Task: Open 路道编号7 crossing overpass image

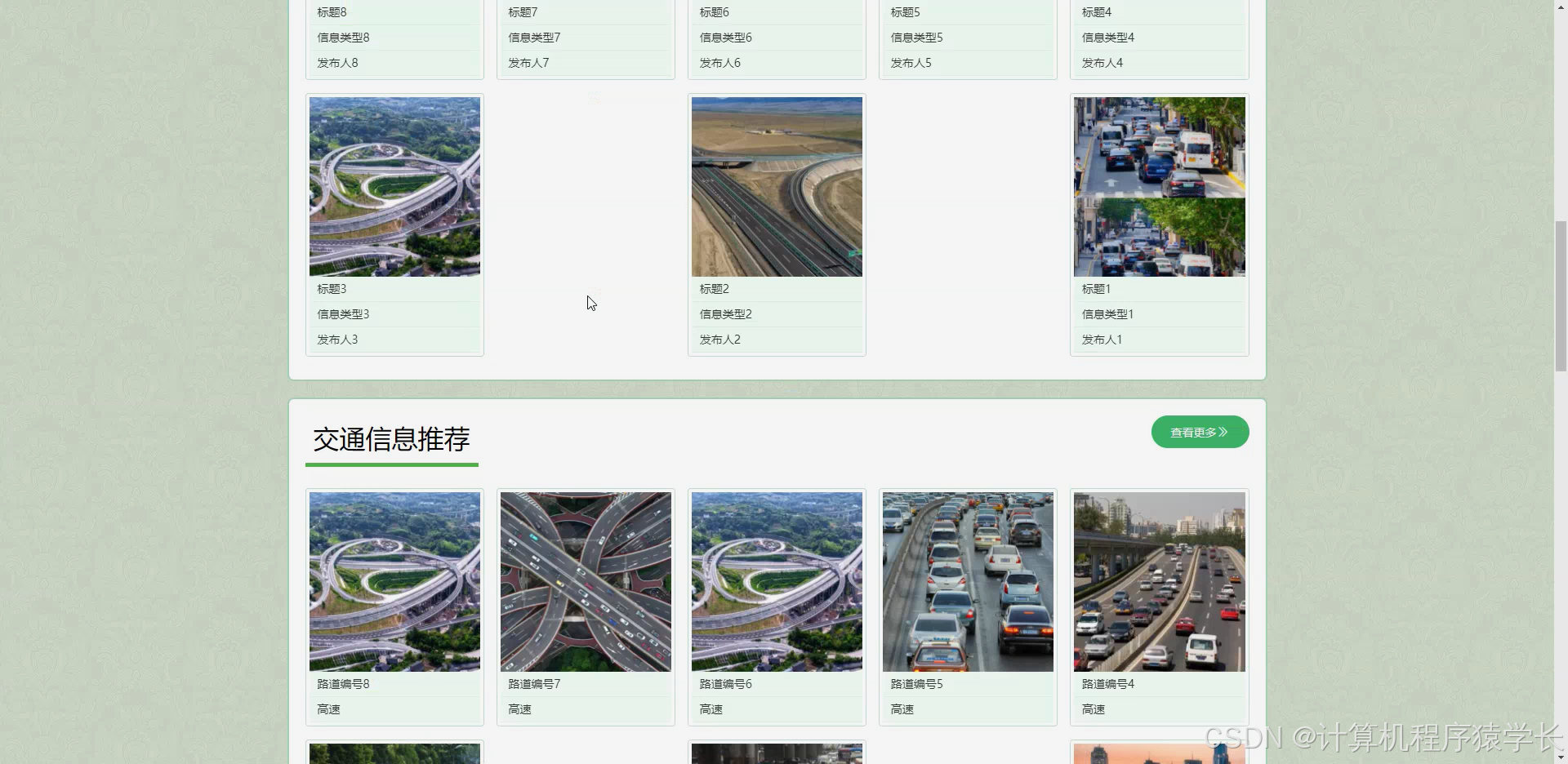Action: (x=586, y=582)
